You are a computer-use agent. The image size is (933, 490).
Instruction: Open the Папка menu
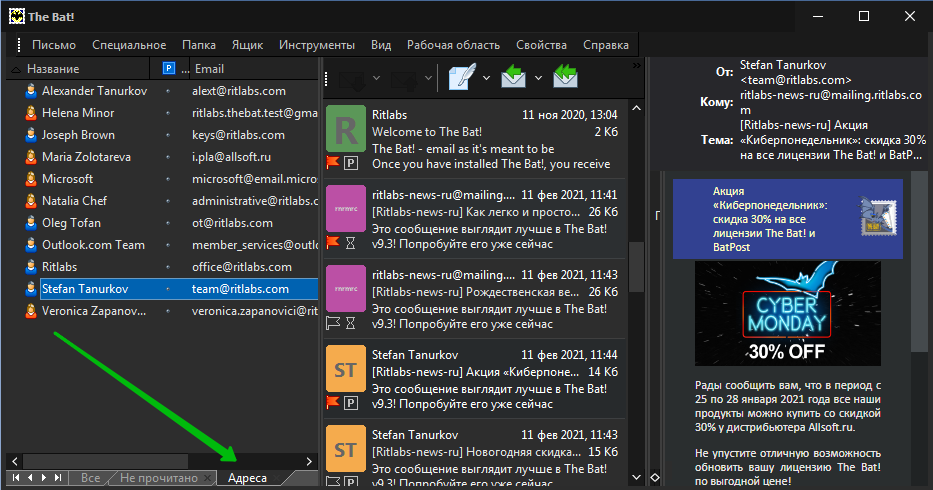(199, 45)
